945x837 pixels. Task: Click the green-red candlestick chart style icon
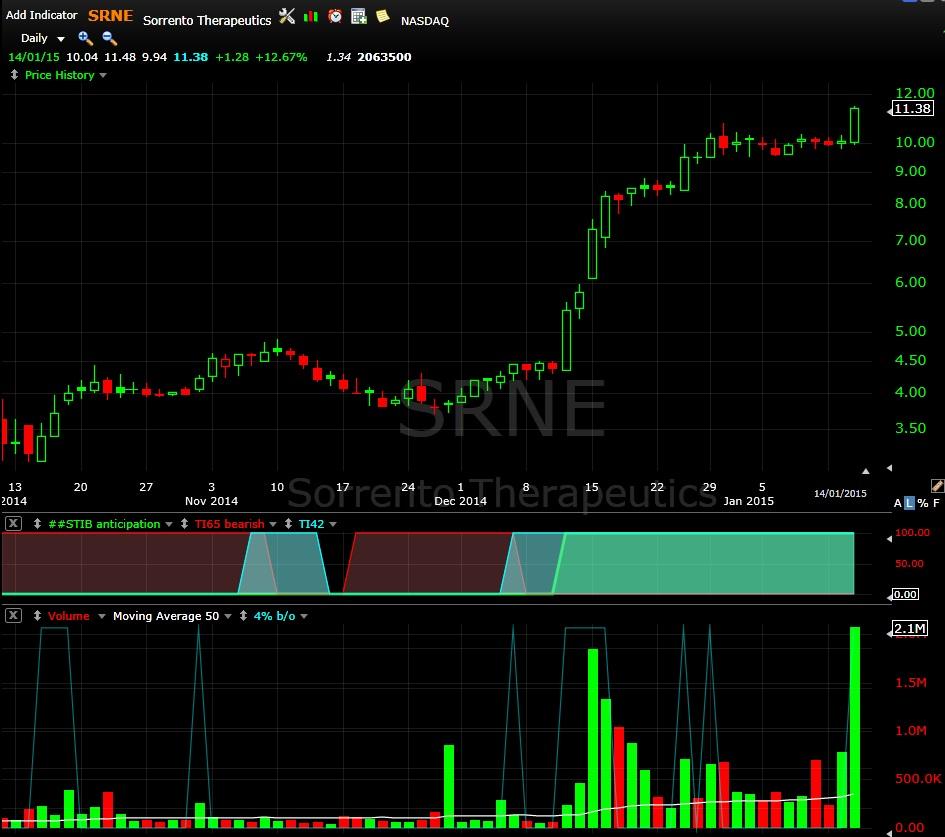click(310, 17)
